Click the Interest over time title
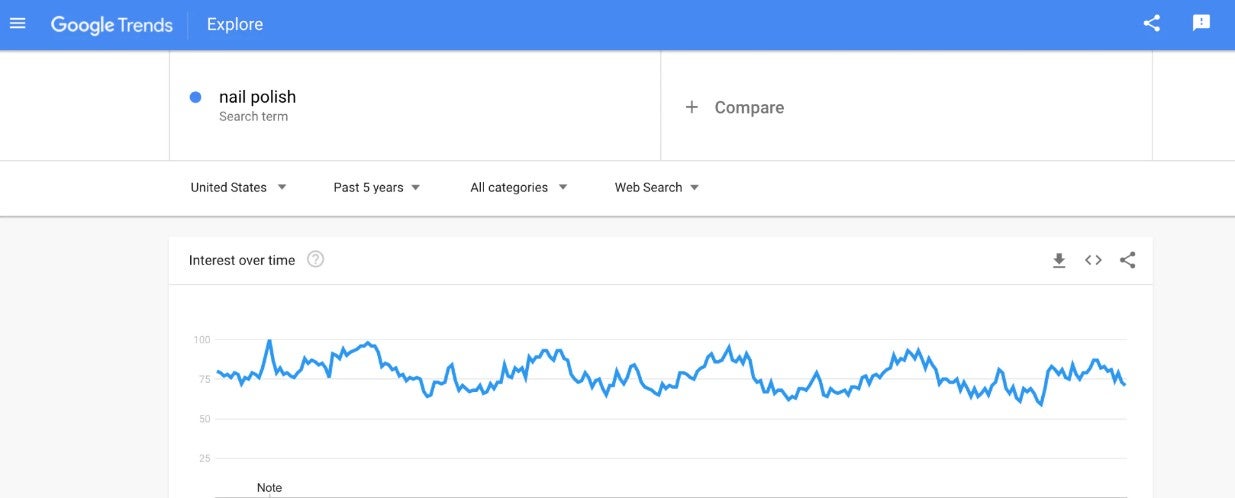Viewport: 1235px width, 498px height. click(x=242, y=260)
